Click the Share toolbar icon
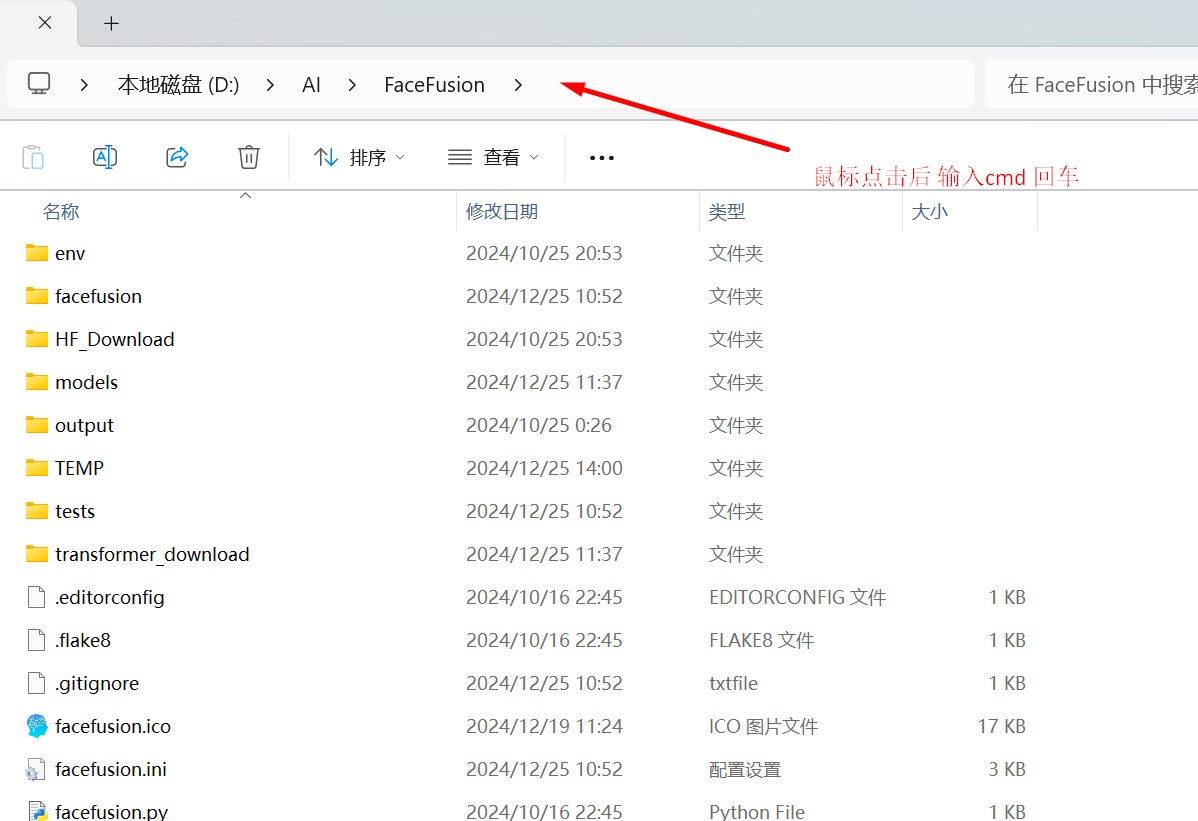The width and height of the screenshot is (1198, 821). pos(177,157)
